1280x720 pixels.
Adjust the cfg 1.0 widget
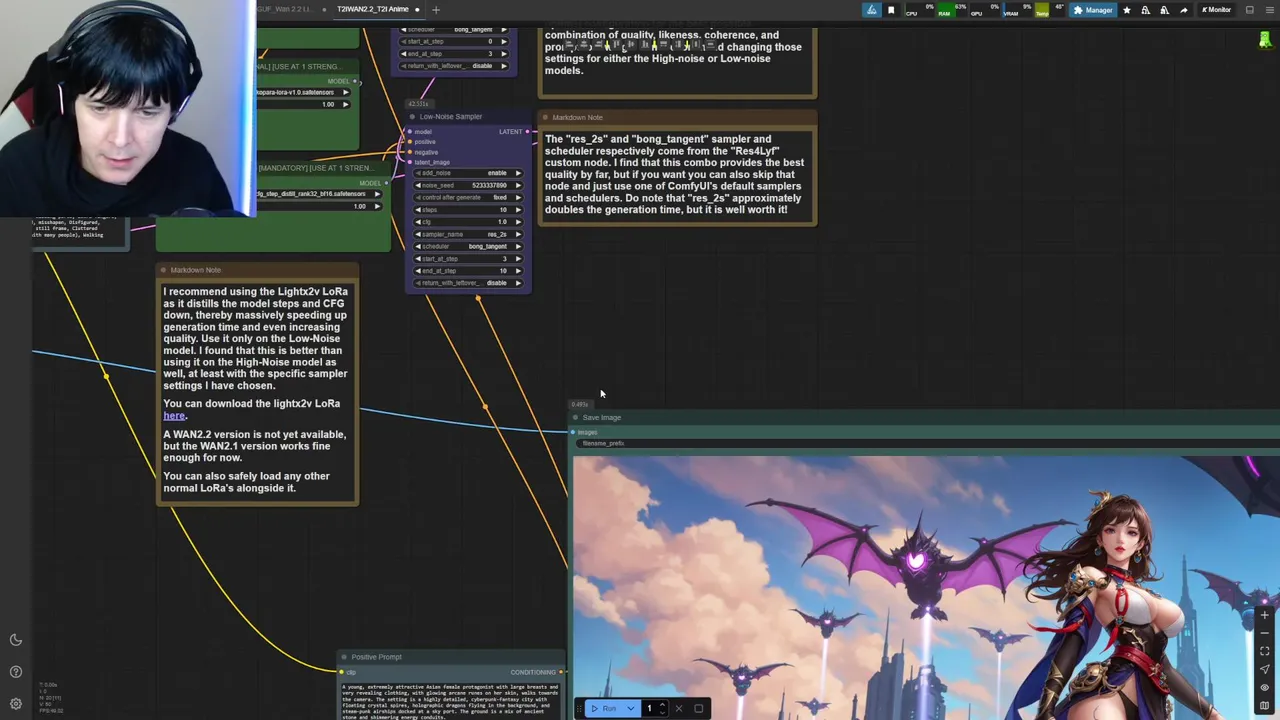click(x=469, y=222)
